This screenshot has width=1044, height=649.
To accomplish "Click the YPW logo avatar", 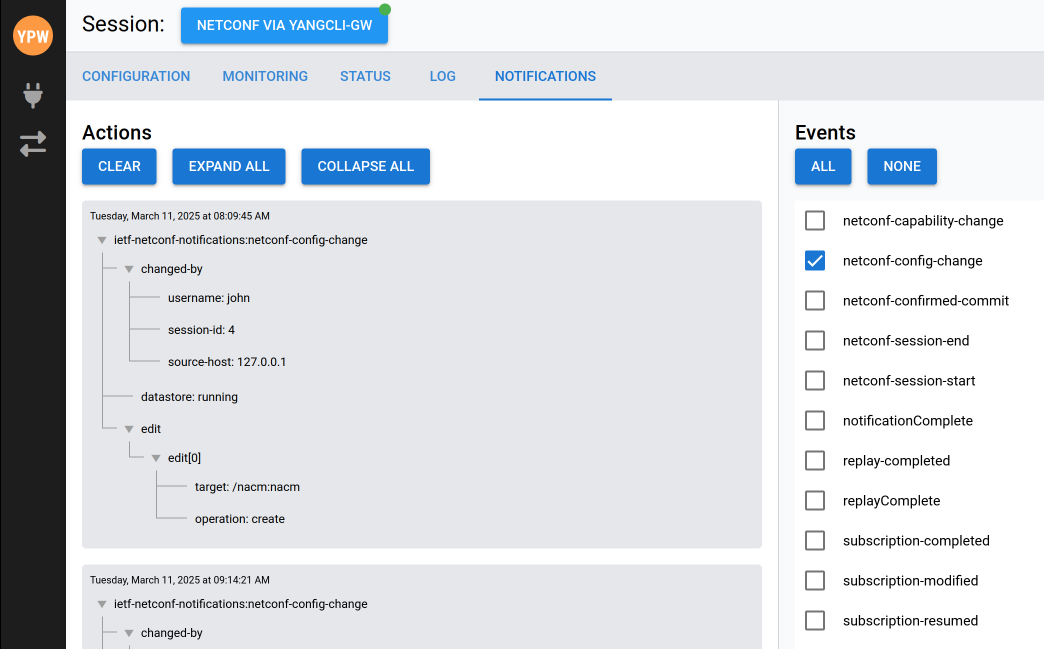I will 33,36.
